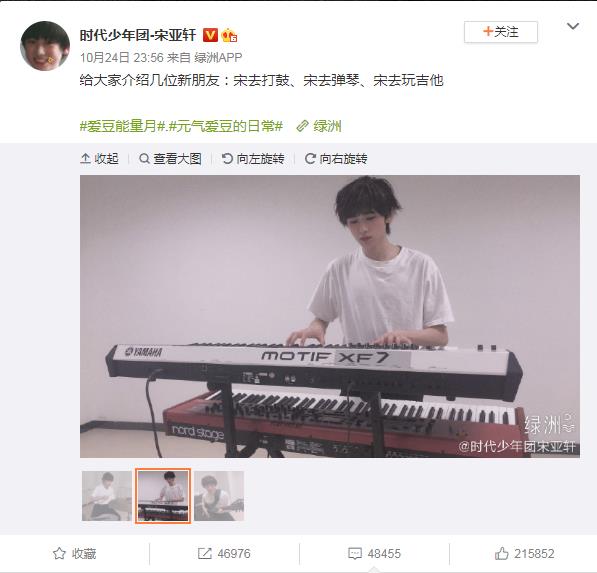Open the 时代少年团-宋亚轩 username link

point(138,35)
